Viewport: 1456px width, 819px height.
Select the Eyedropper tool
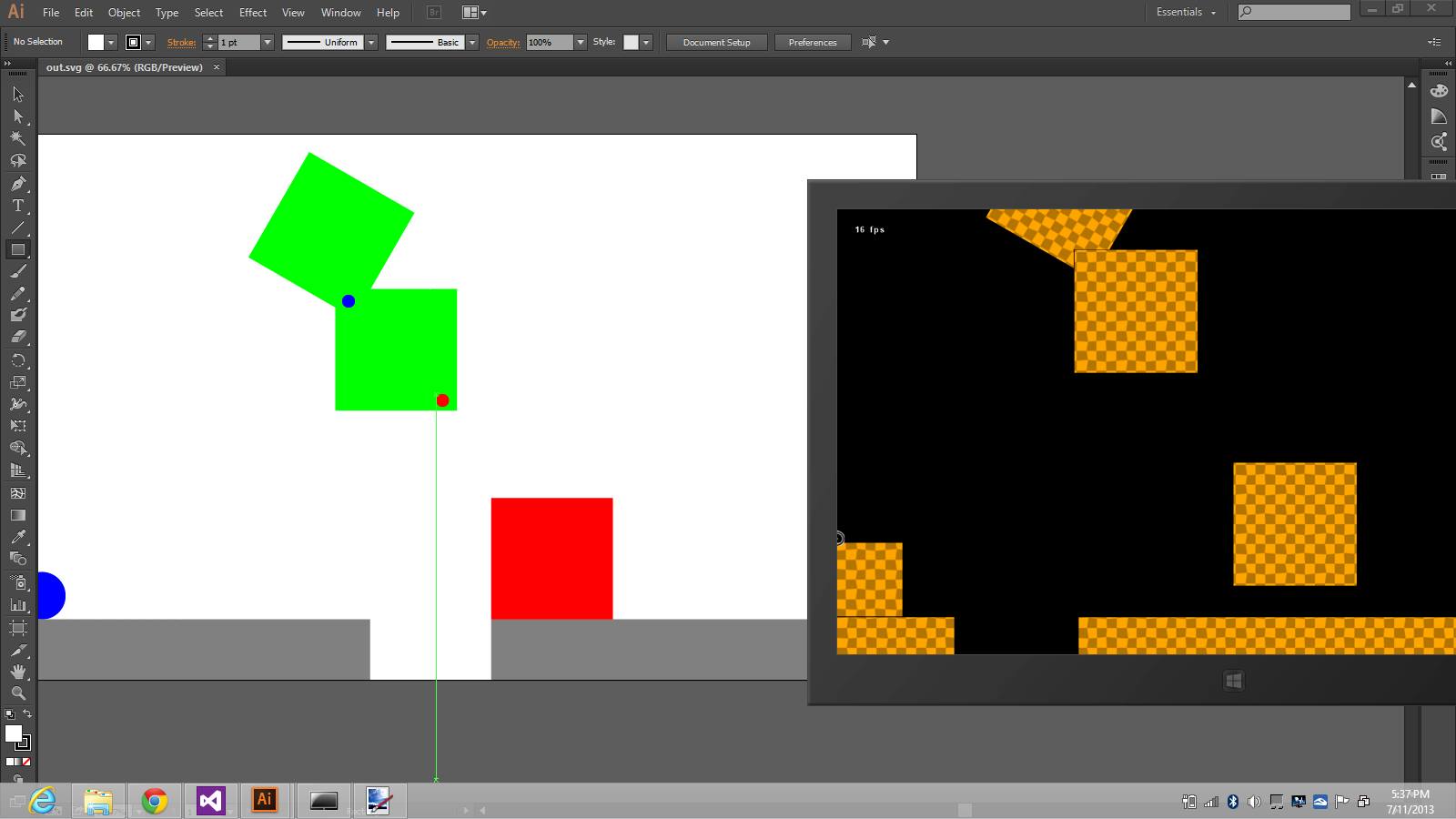(x=17, y=537)
